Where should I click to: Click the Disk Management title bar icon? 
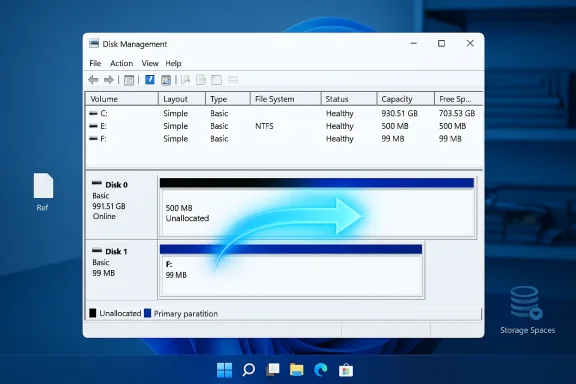point(94,44)
